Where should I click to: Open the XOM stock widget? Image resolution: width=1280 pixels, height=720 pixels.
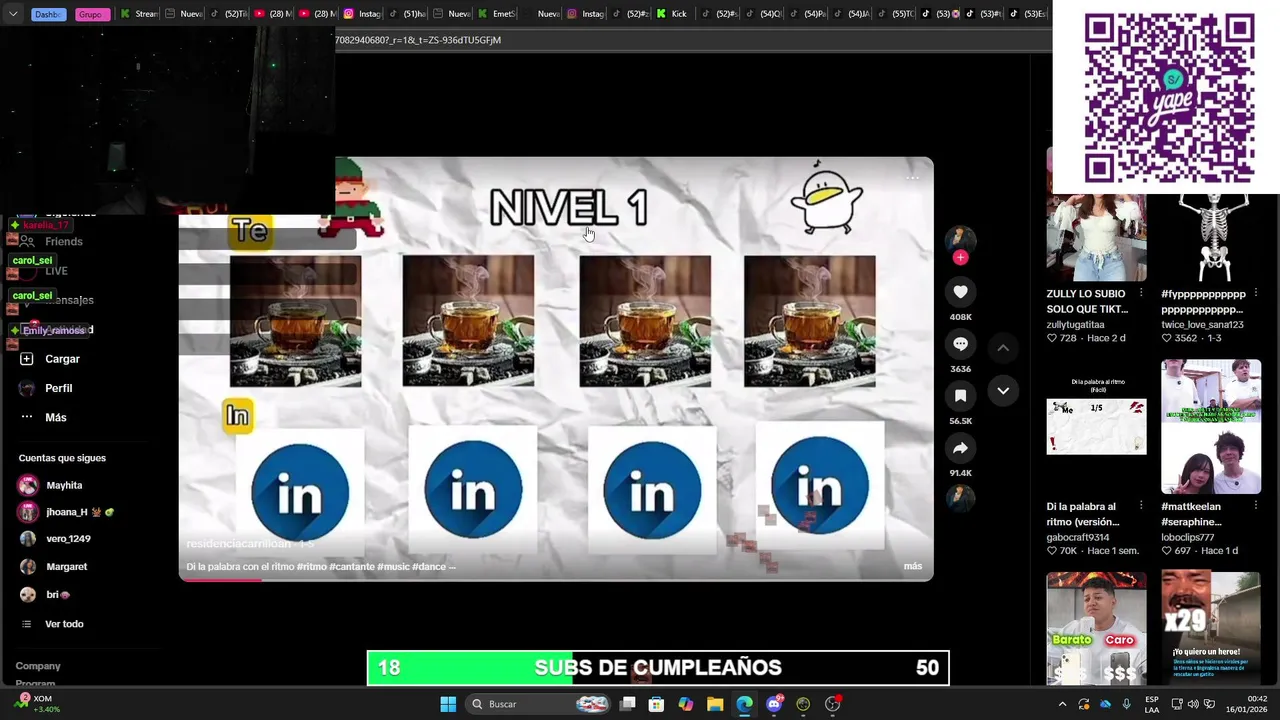click(38, 704)
